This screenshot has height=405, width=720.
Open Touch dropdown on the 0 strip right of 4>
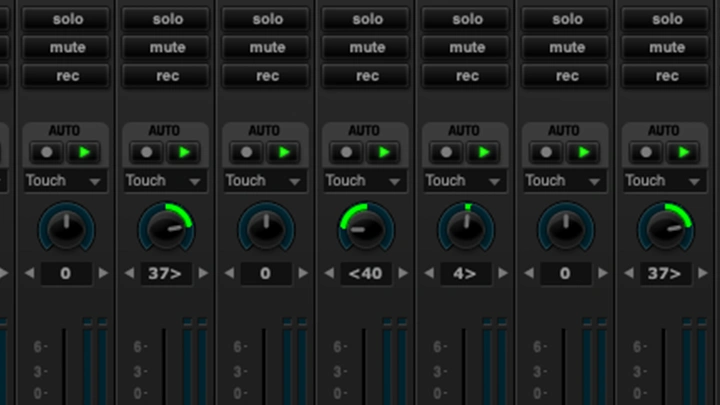(565, 181)
